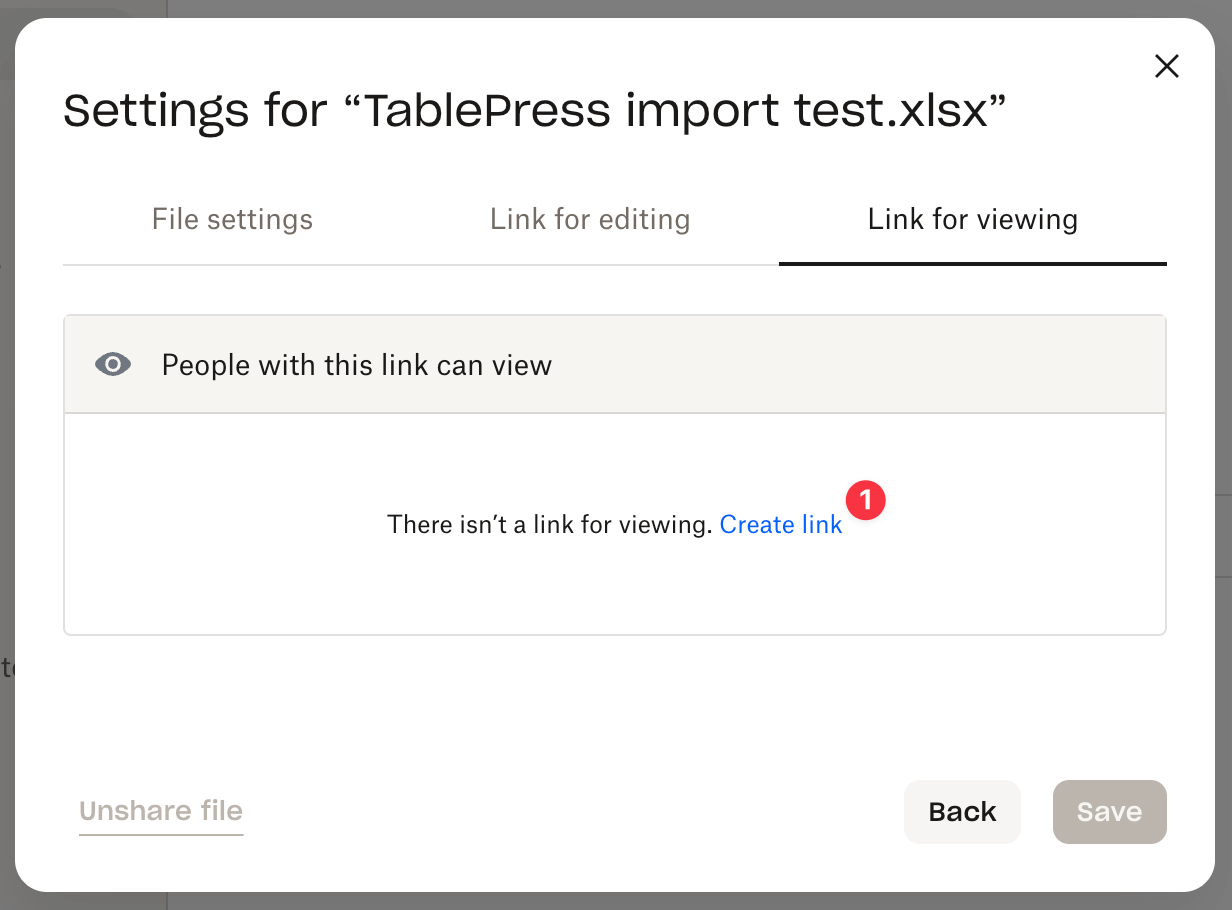
Task: Create a viewing link using the blue text
Action: point(781,524)
